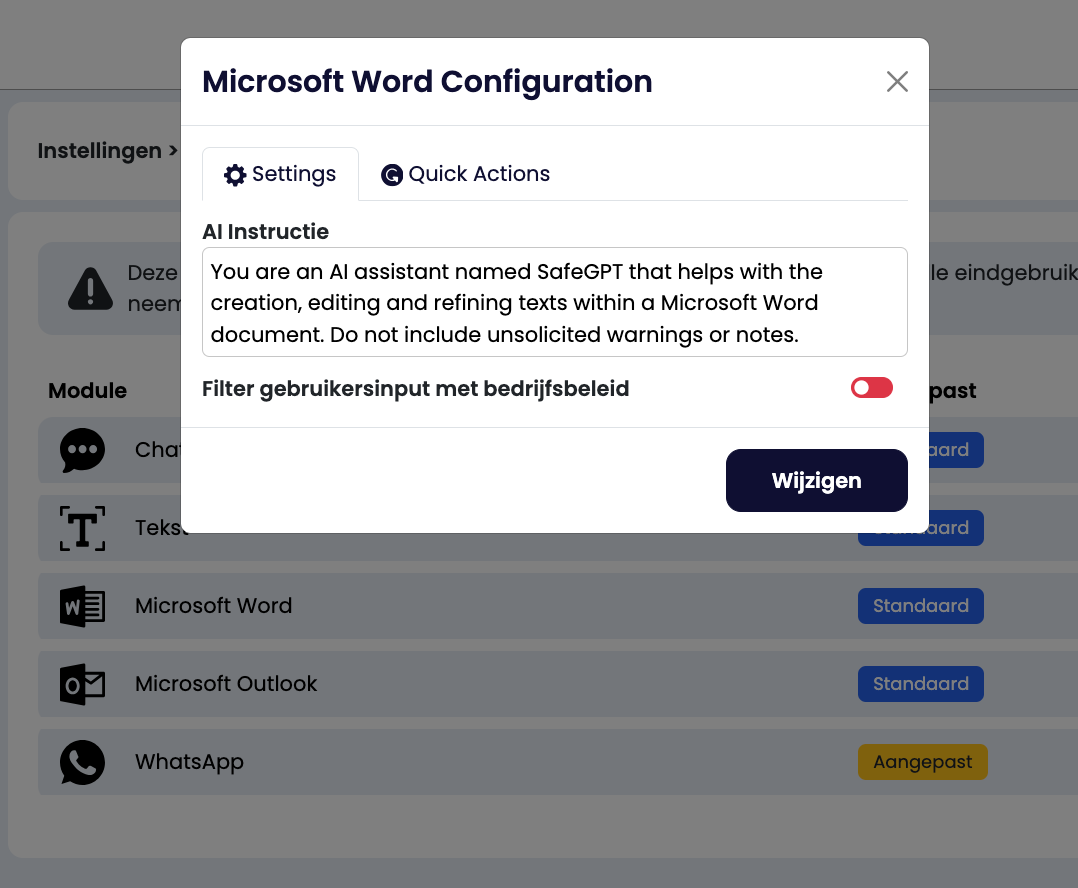The image size is (1078, 888).
Task: Click the Tekst module T icon
Action: 82,528
